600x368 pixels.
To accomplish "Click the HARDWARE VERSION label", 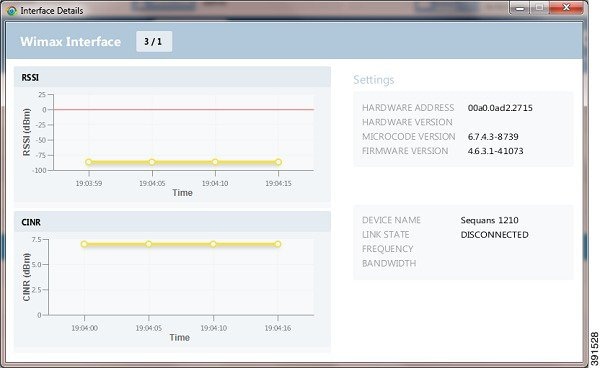I will [407, 122].
